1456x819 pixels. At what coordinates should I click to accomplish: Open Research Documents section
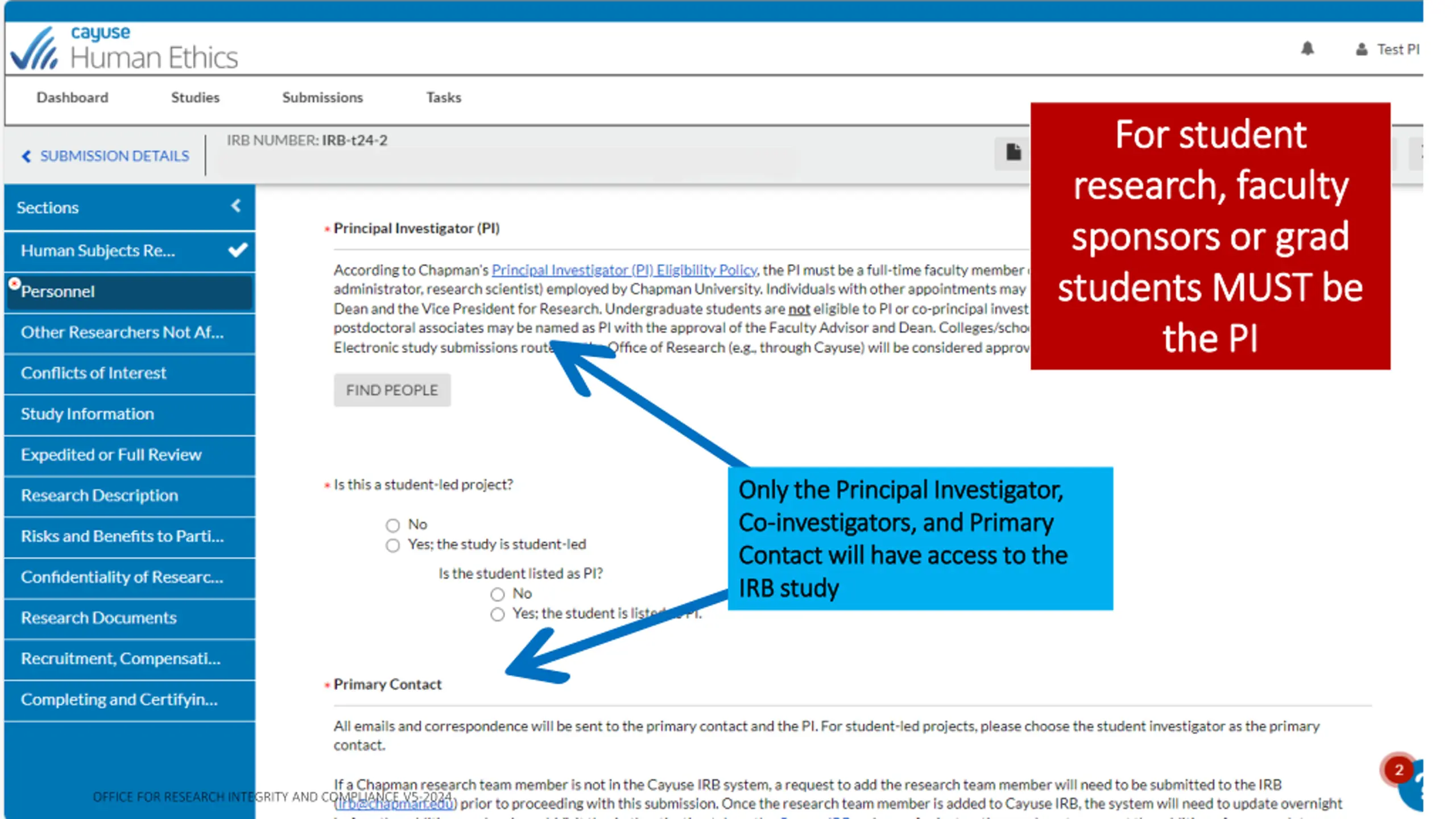130,618
